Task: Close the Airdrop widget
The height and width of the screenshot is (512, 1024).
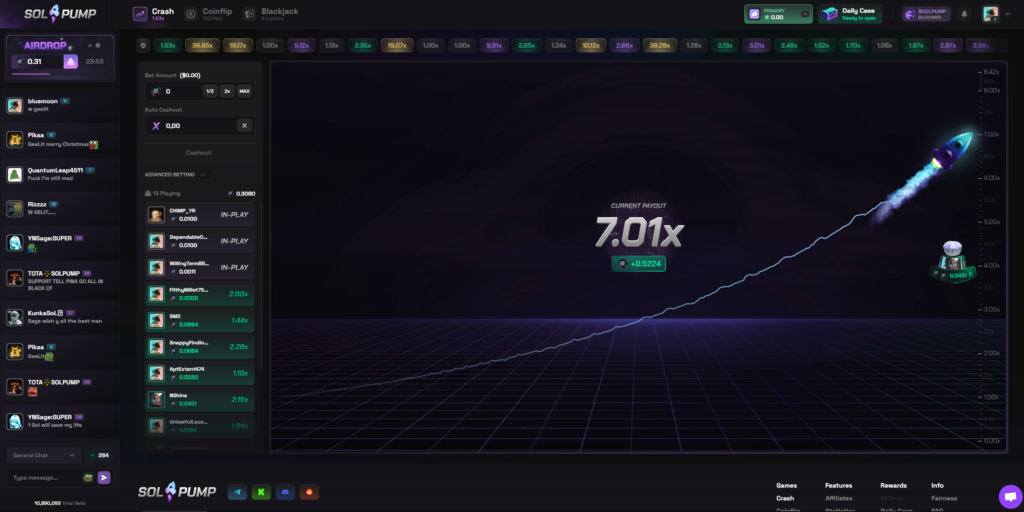Action: tap(90, 46)
